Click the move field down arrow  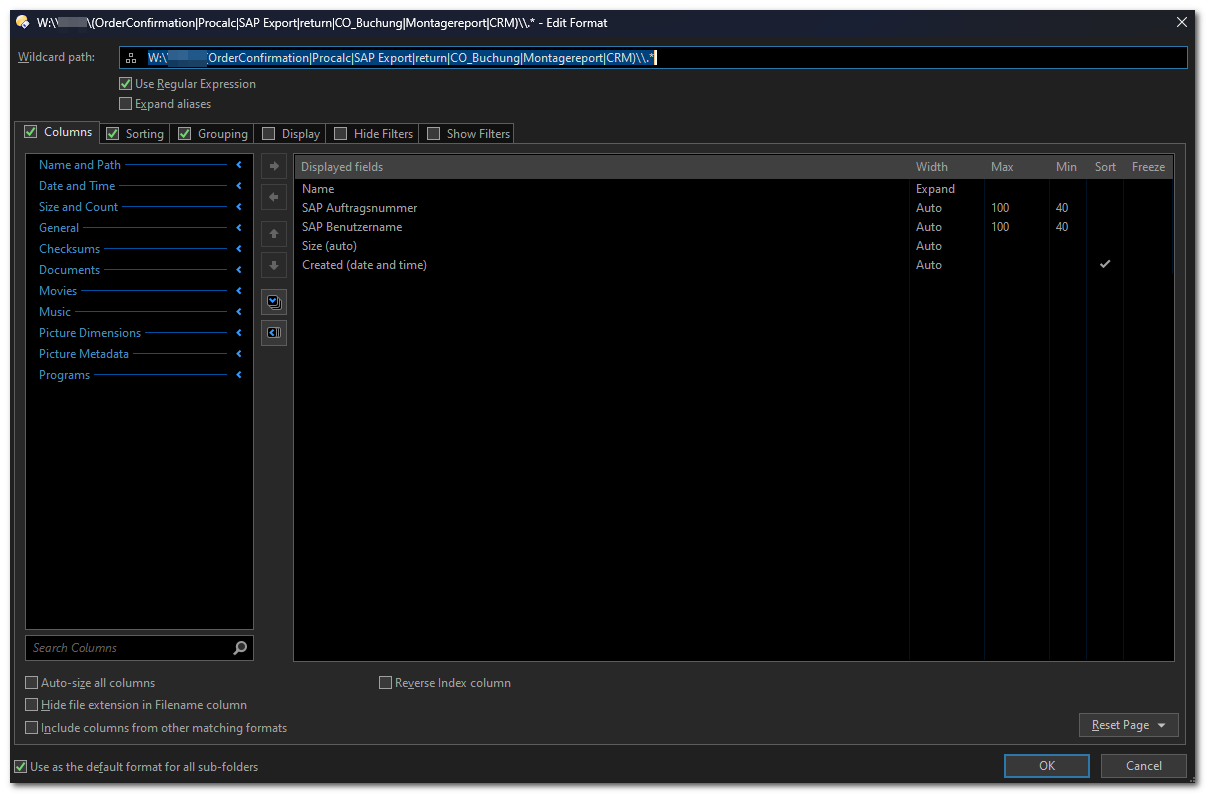coord(274,266)
